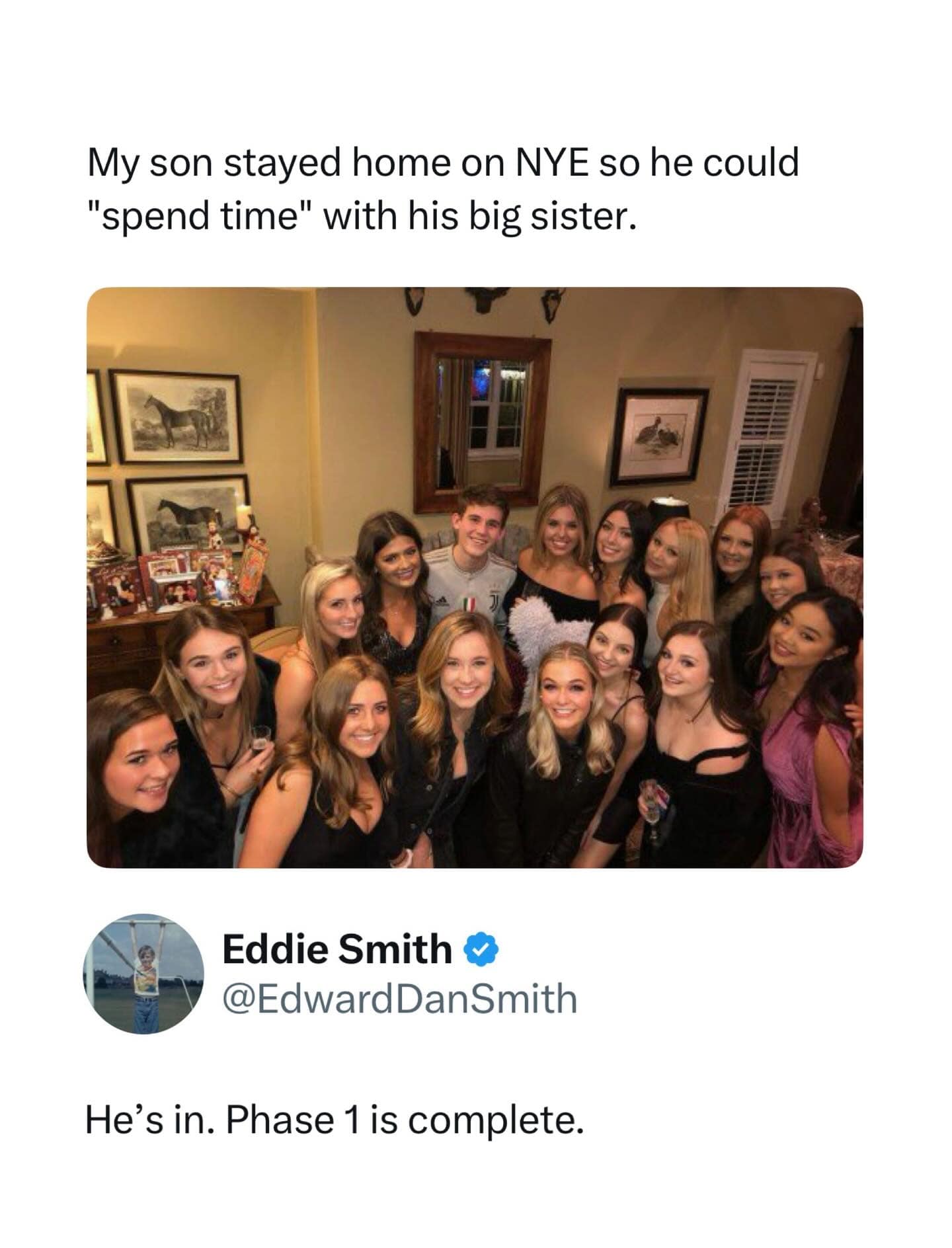Open Eddie Smith's profile avatar
The width and height of the screenshot is (952, 1248).
click(x=144, y=974)
